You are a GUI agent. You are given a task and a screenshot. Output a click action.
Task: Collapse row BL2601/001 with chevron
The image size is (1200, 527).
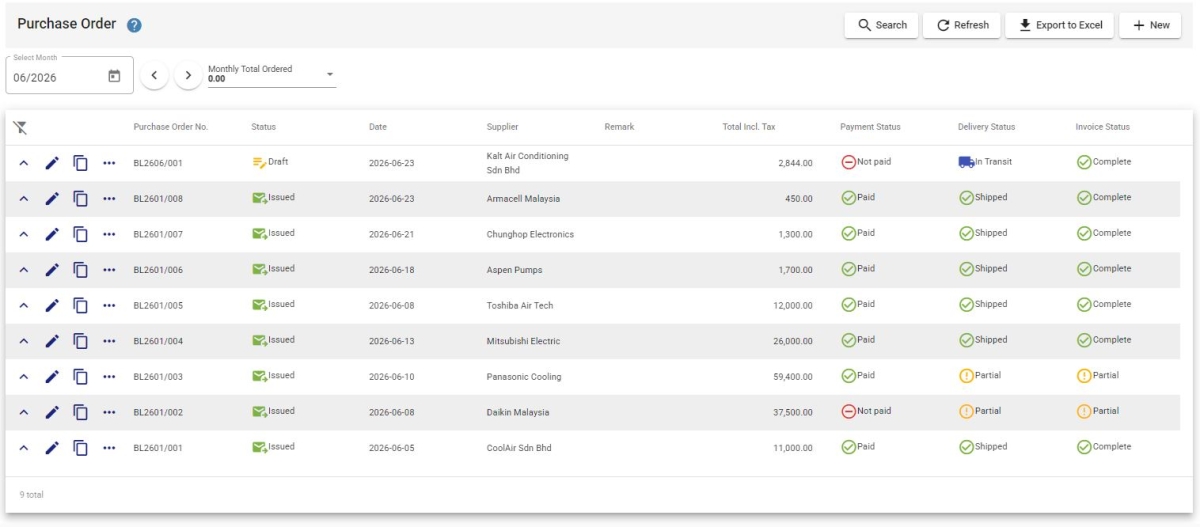[x=24, y=448]
